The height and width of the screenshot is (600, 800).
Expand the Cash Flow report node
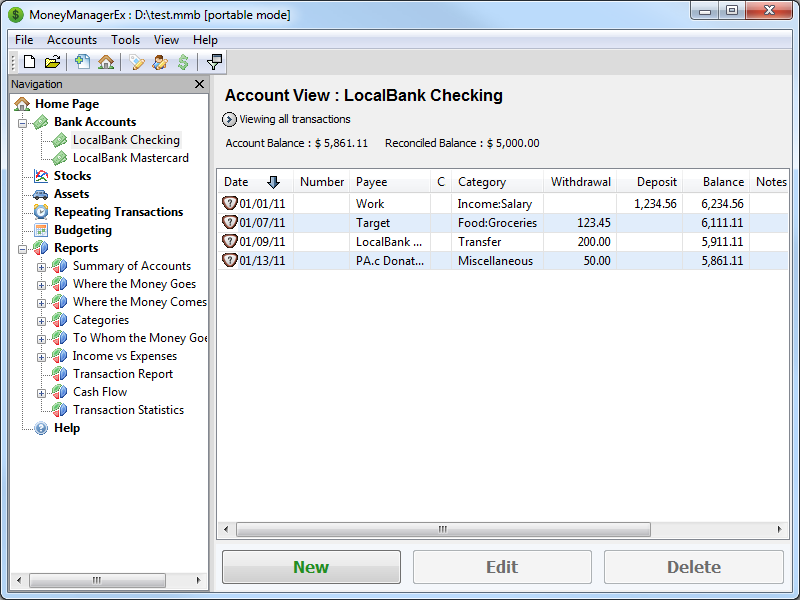pyautogui.click(x=41, y=393)
